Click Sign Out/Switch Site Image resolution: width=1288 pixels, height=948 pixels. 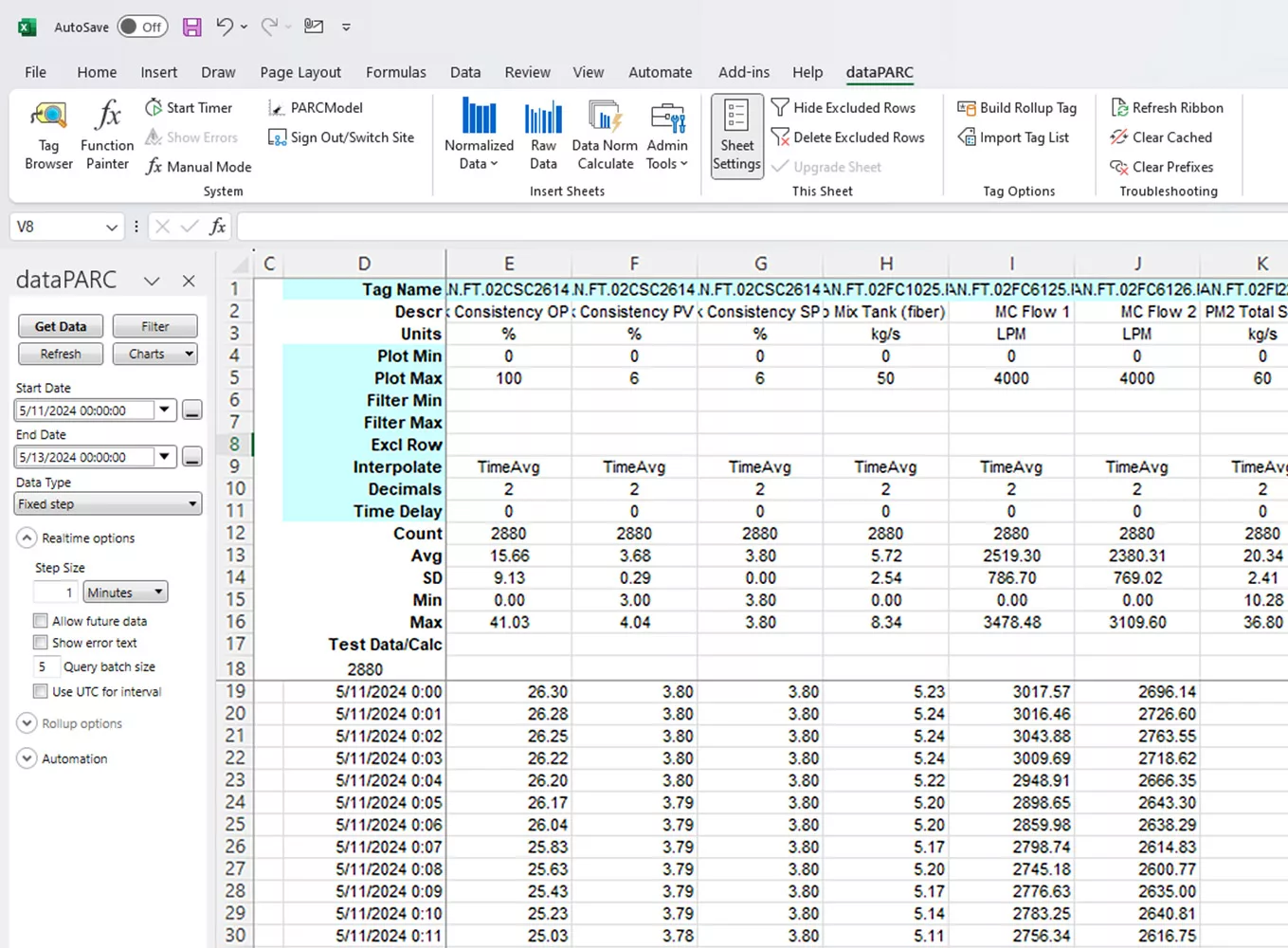341,137
